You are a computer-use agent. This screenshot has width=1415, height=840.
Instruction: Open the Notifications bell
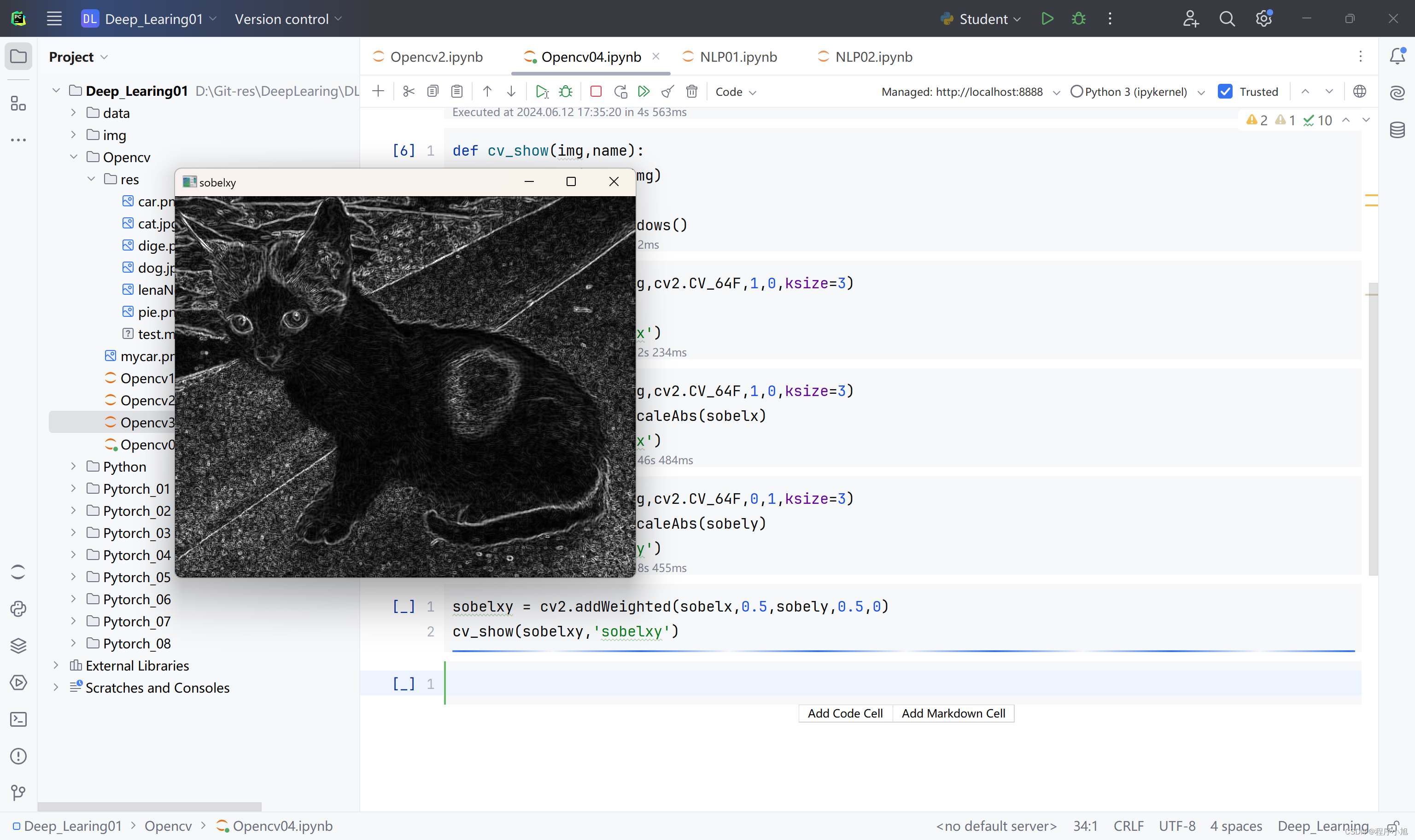pyautogui.click(x=1397, y=55)
